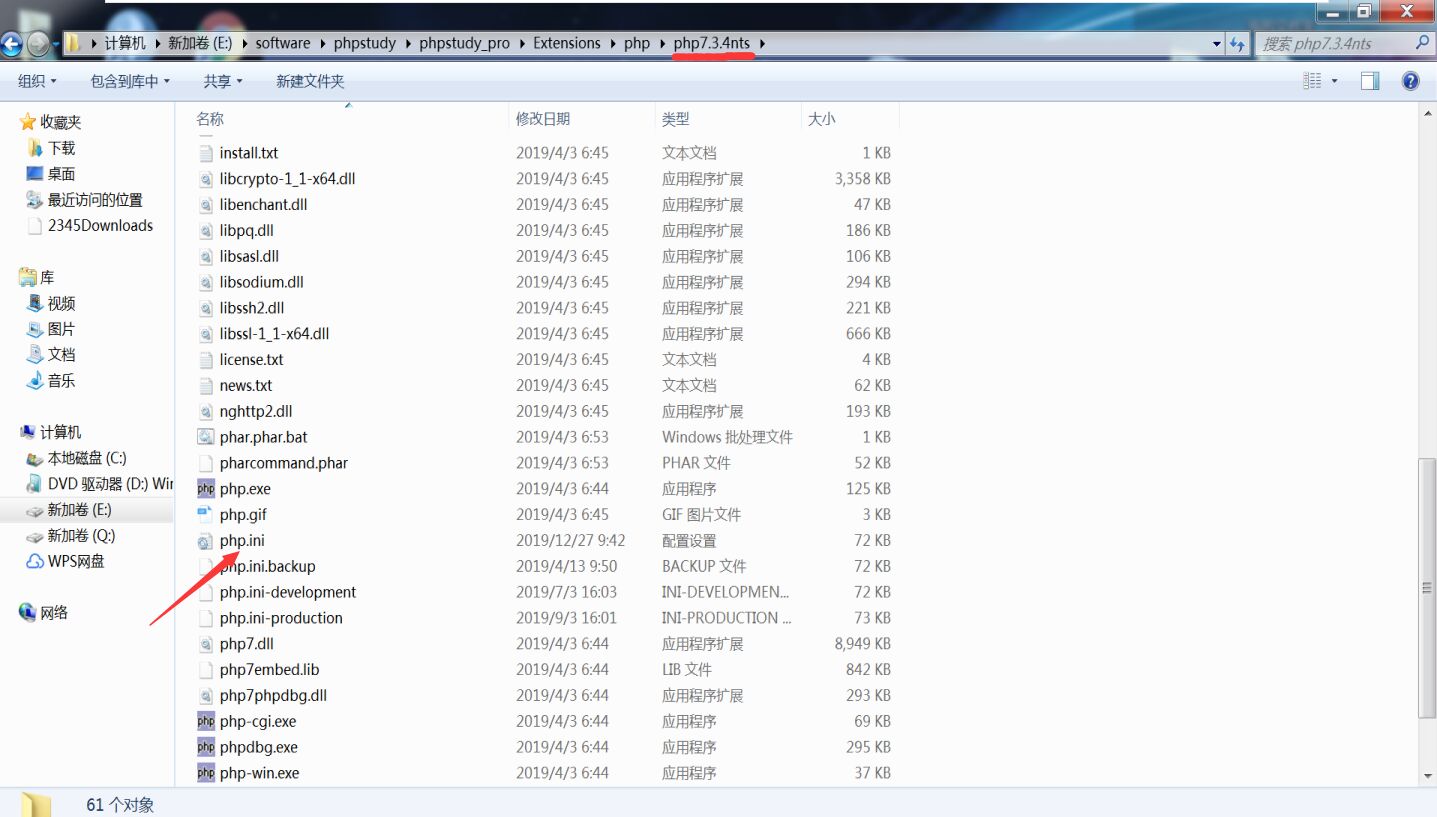Open the php-cgi.exe program icon

tap(206, 721)
